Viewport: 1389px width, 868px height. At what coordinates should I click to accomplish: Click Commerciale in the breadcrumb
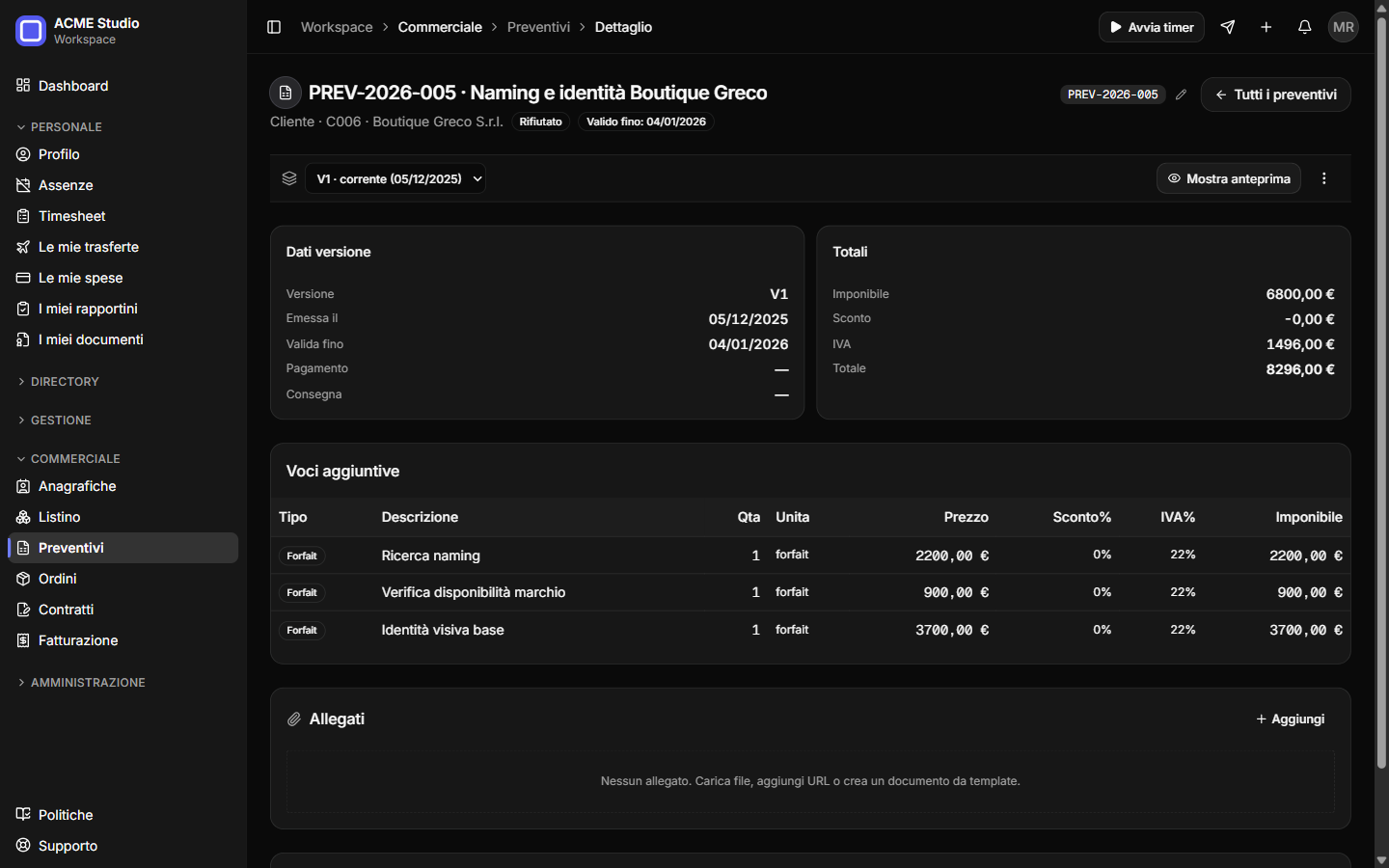440,27
